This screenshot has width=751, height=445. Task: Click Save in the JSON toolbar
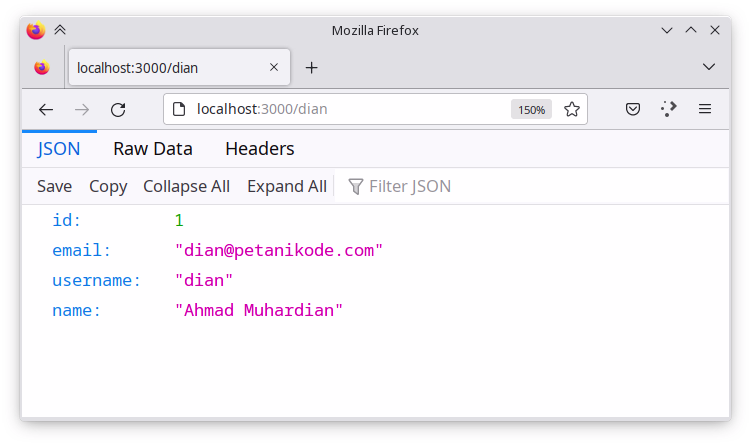[55, 186]
